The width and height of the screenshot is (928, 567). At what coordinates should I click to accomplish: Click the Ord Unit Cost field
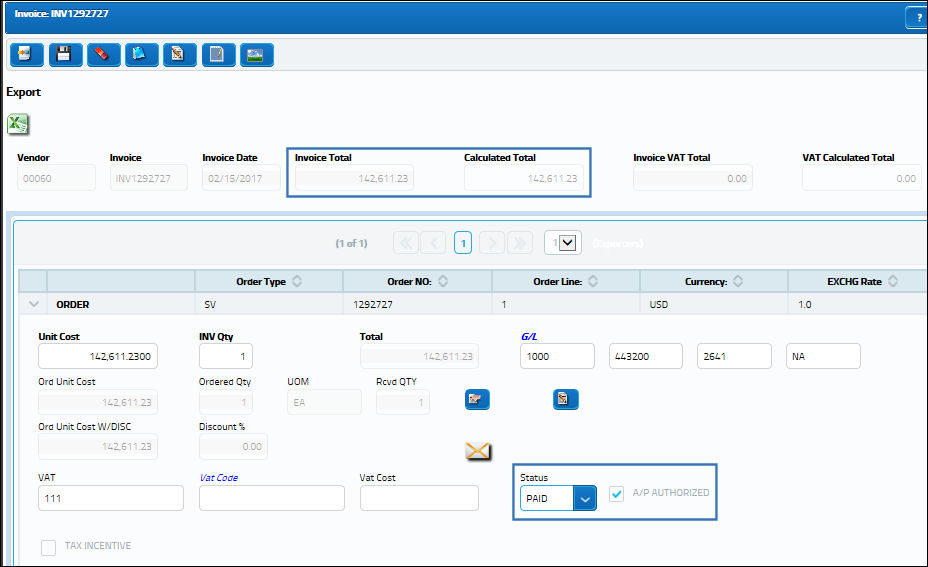point(98,402)
